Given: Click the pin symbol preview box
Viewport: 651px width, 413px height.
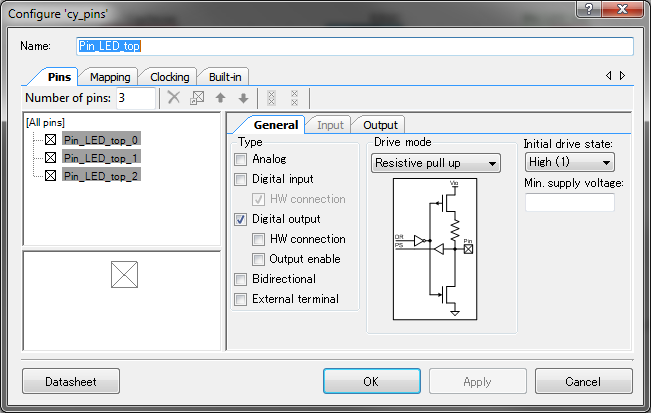Looking at the screenshot, I should click(x=124, y=274).
